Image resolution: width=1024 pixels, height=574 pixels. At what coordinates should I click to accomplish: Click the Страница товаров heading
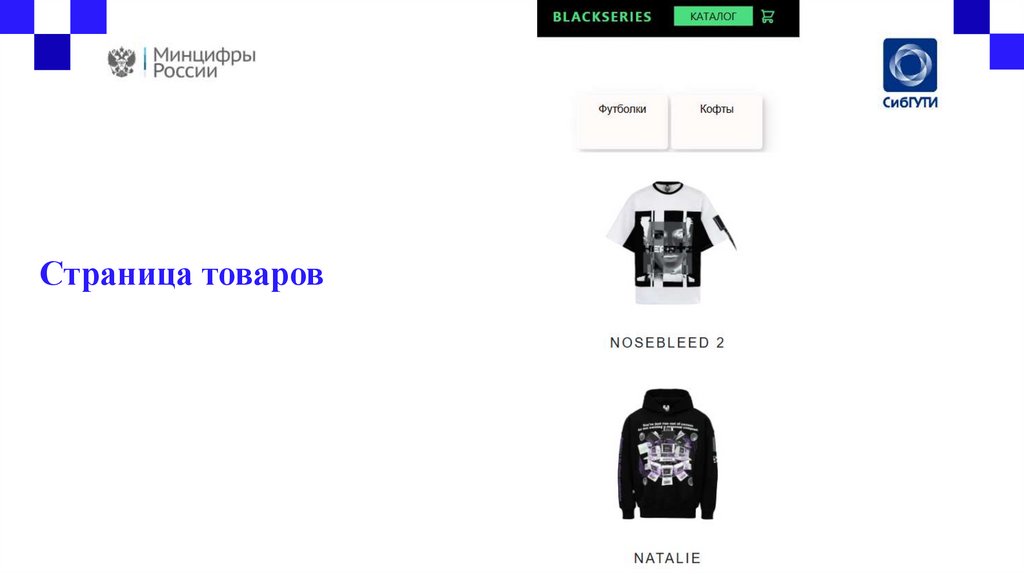182,273
